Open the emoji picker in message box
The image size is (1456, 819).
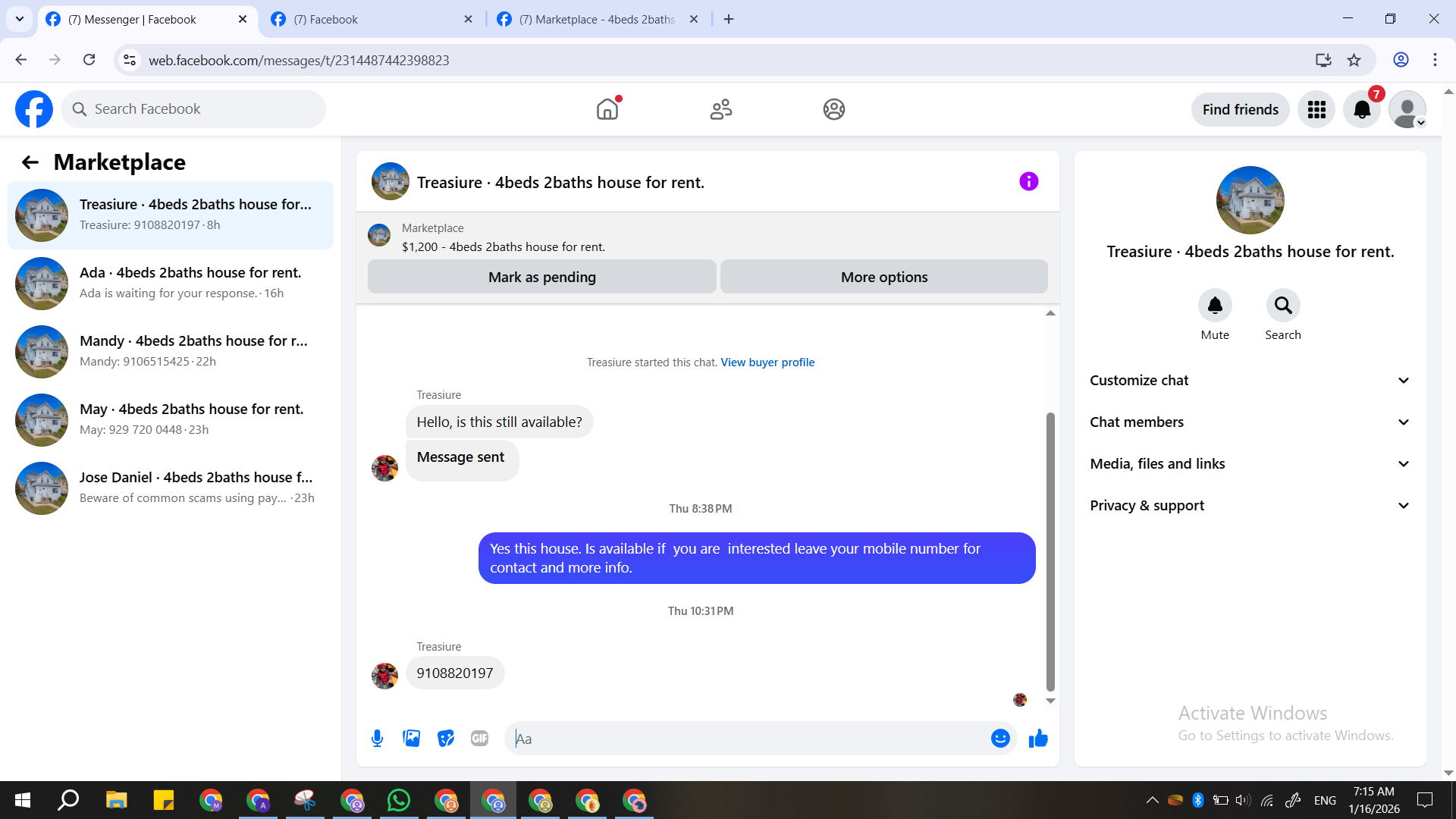[x=1000, y=738]
